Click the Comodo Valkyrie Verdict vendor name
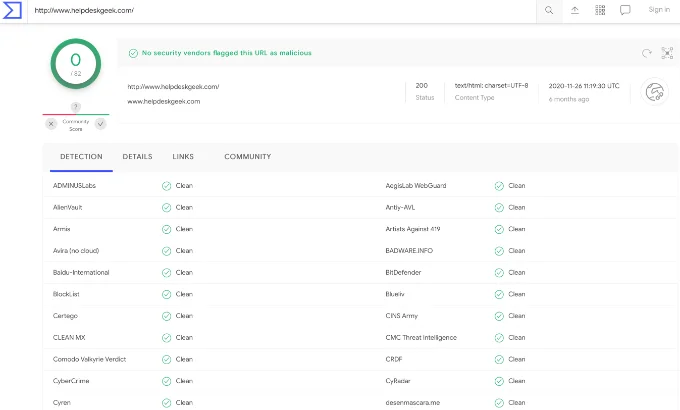The height and width of the screenshot is (410, 680). [x=89, y=359]
